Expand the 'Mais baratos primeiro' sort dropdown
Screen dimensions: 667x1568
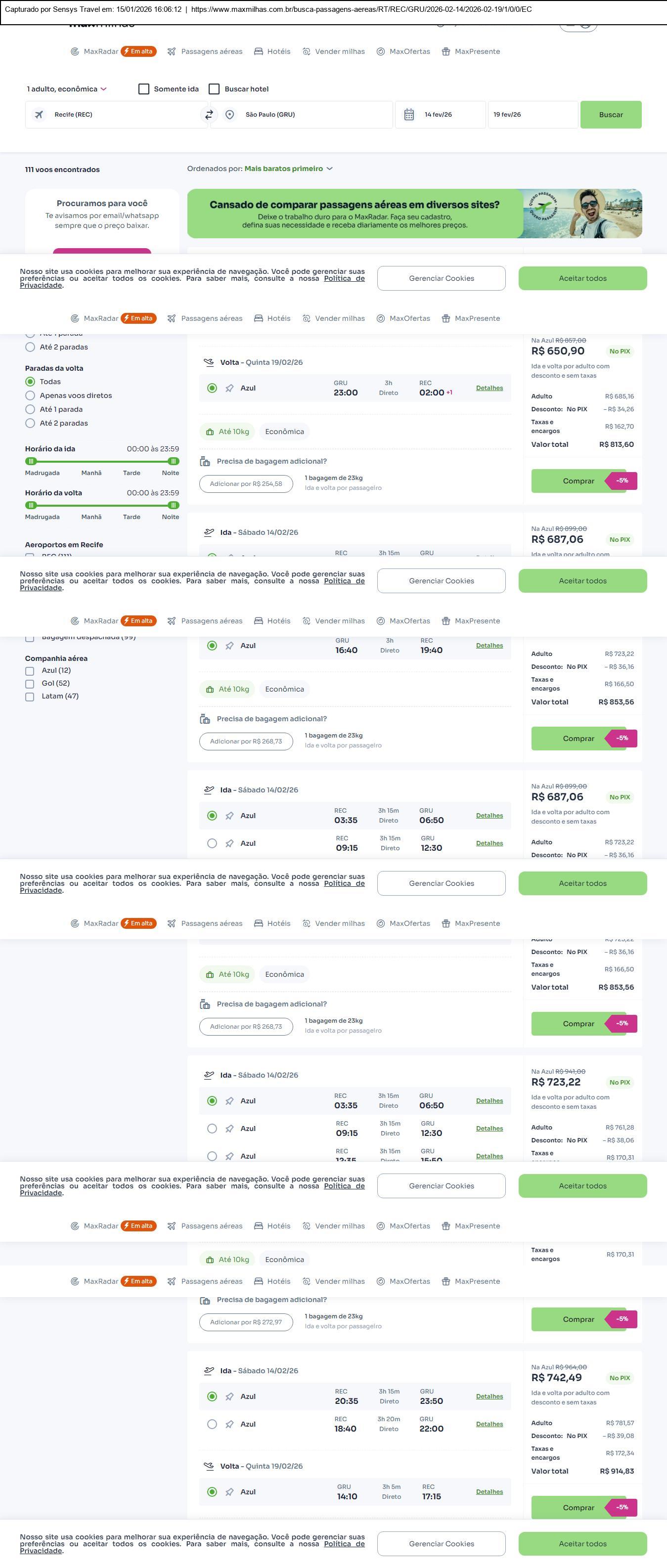[288, 169]
